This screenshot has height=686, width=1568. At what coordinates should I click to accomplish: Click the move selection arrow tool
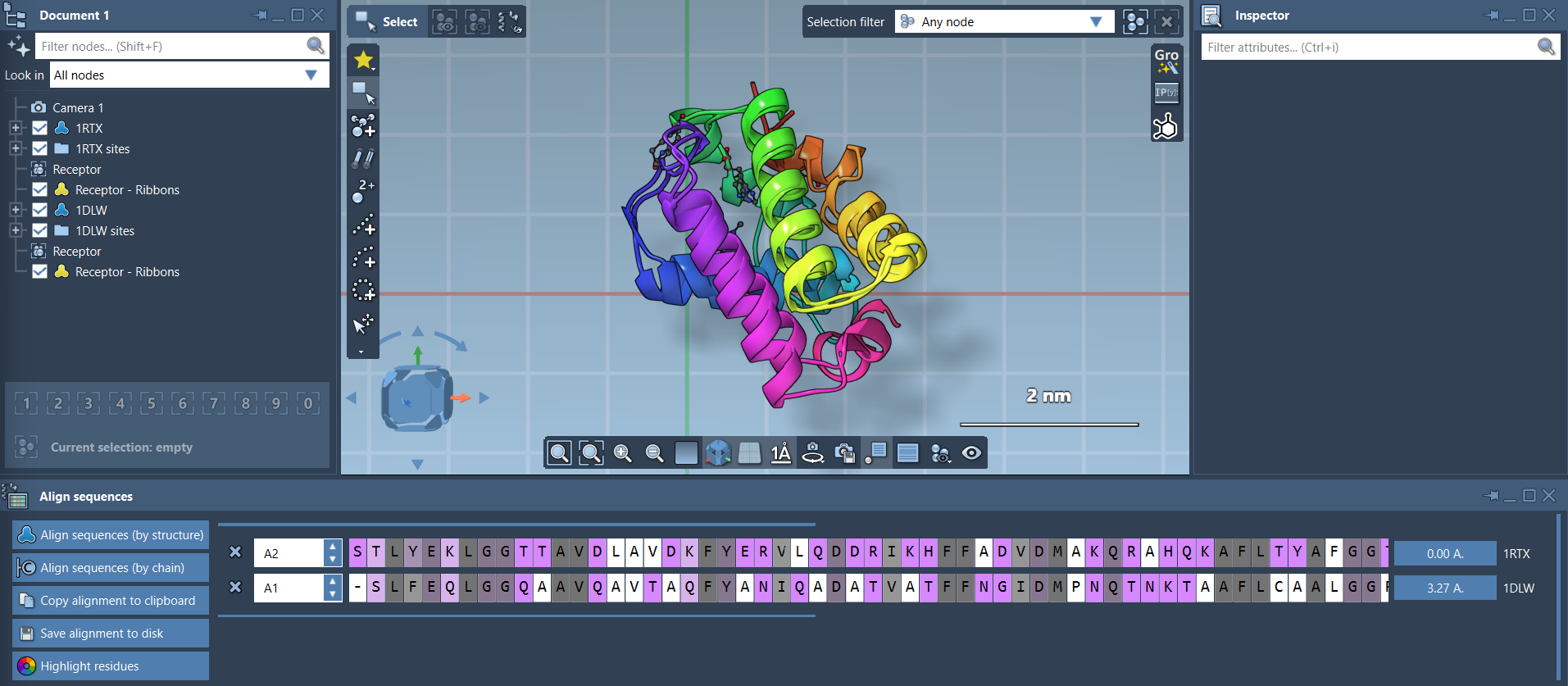tap(362, 325)
